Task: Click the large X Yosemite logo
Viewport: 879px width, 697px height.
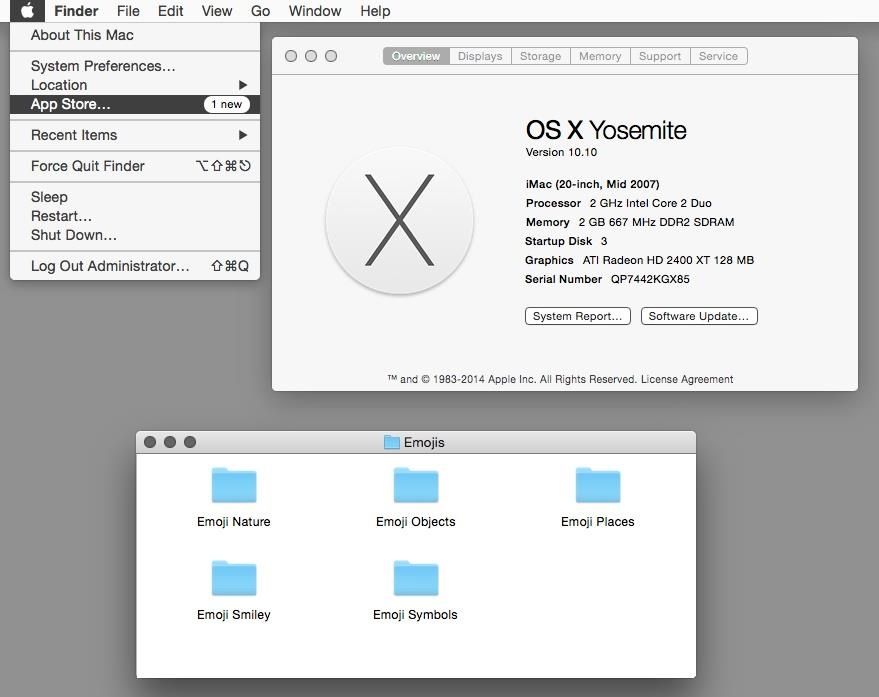Action: coord(398,220)
